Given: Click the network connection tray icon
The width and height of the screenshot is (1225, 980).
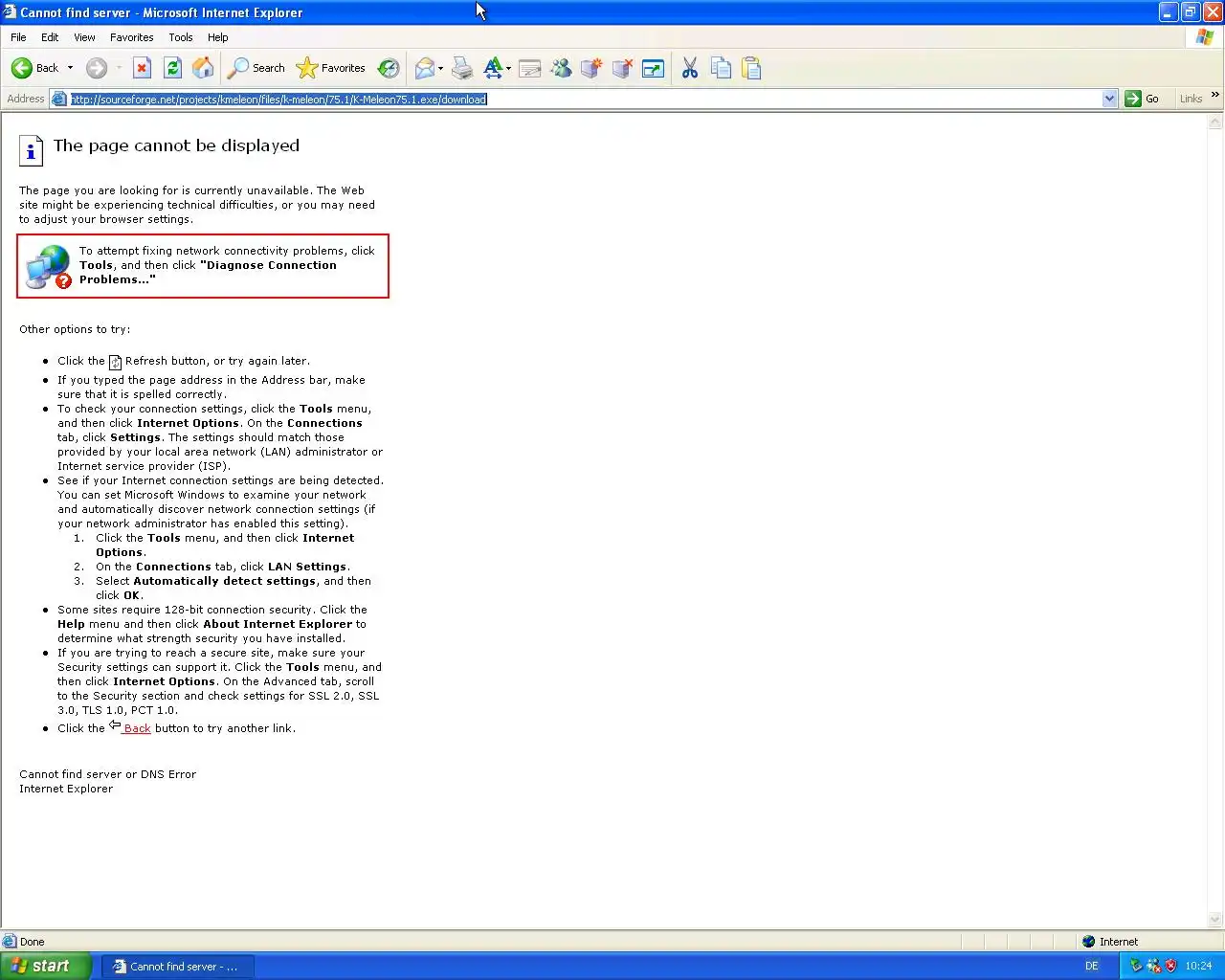Looking at the screenshot, I should [1153, 966].
